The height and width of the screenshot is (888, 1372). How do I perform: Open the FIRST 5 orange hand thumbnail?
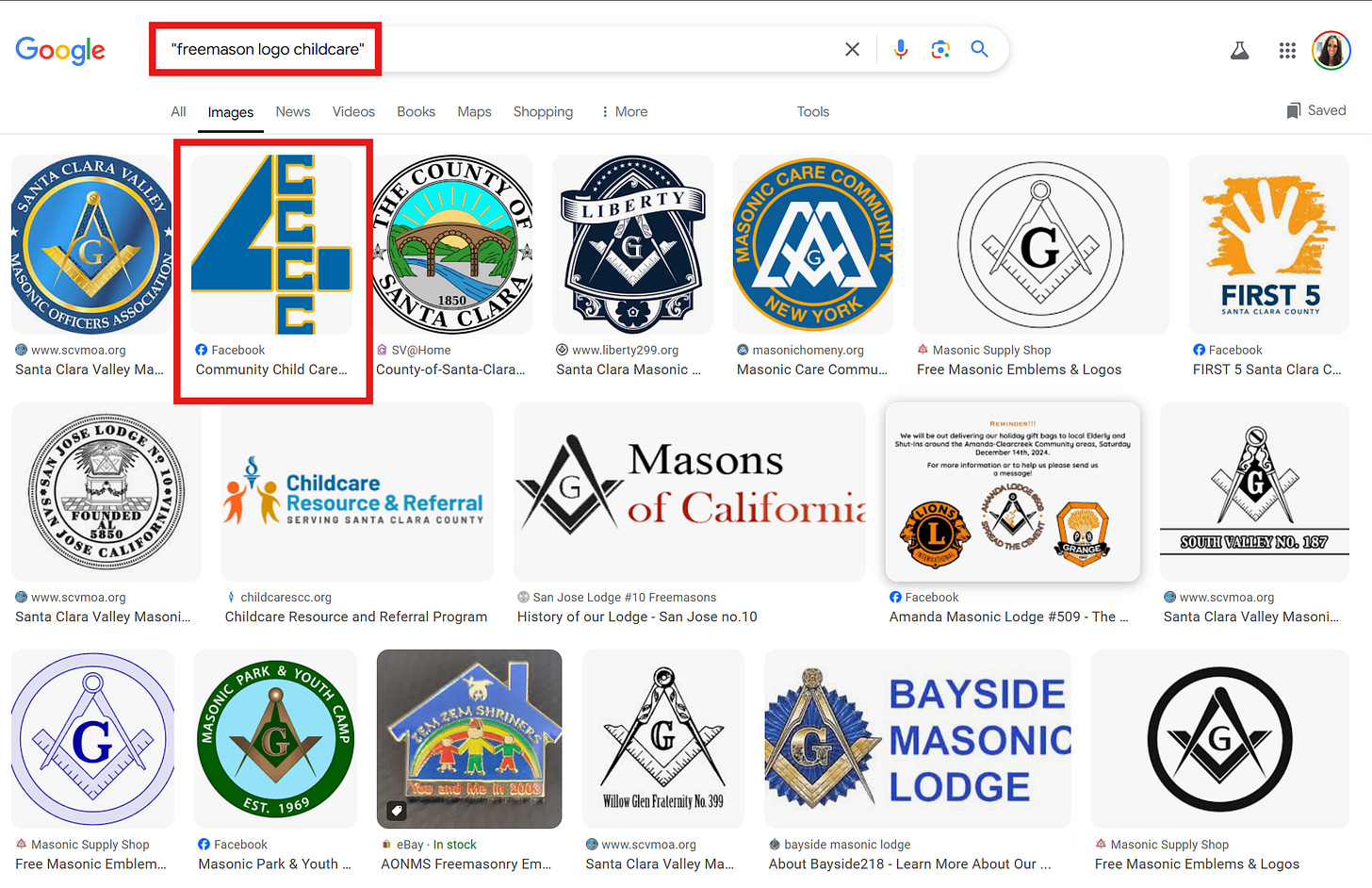1269,244
